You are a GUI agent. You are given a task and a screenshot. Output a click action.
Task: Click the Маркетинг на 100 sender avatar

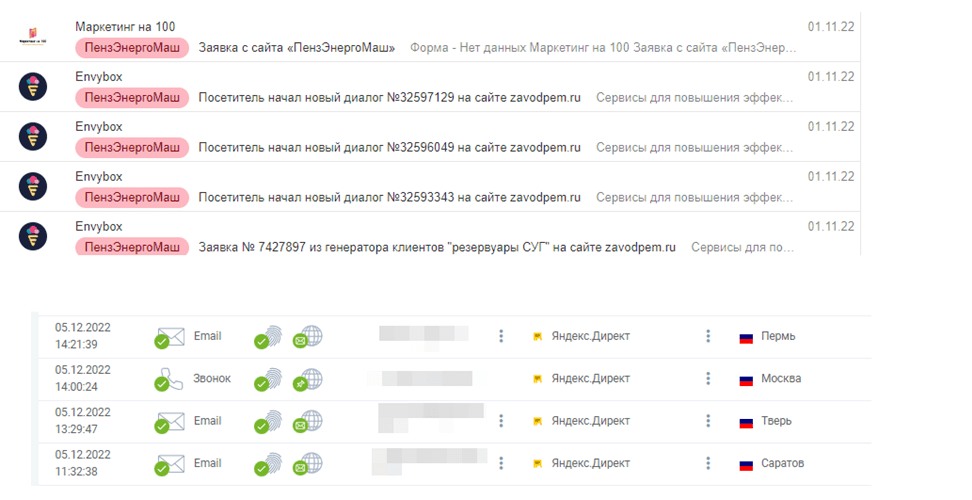point(33,37)
